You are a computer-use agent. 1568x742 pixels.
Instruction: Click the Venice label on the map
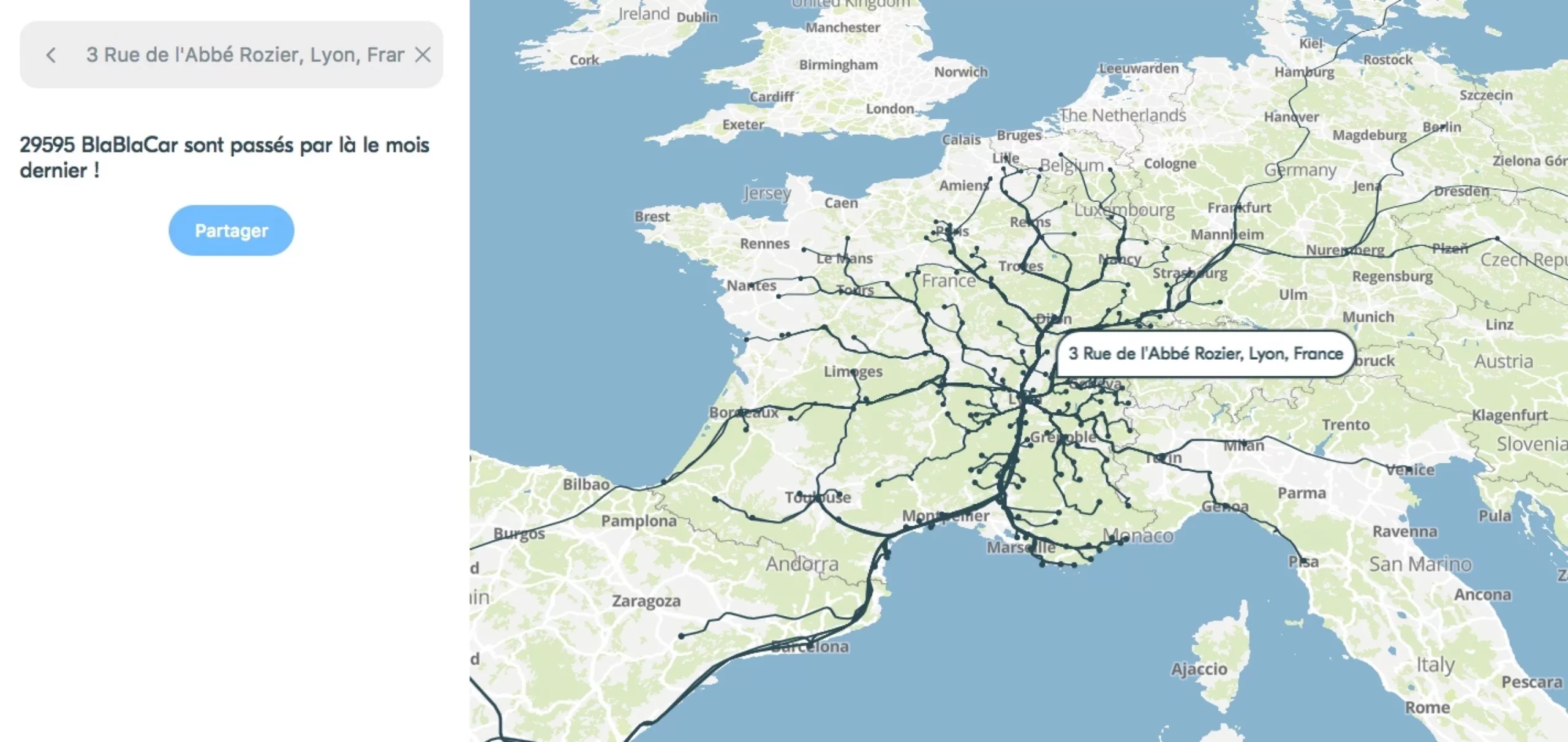(x=1410, y=470)
